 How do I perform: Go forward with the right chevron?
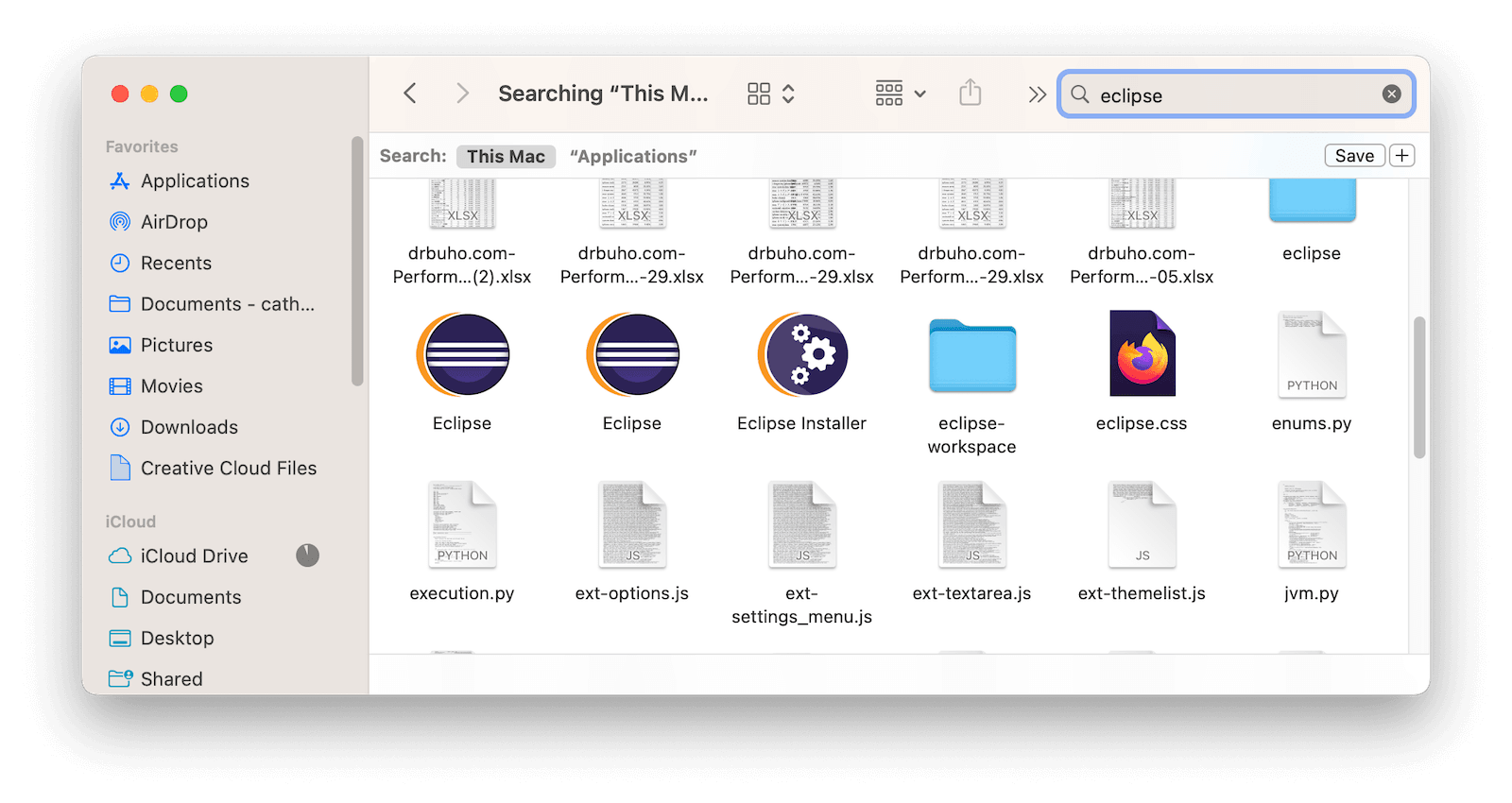[x=462, y=94]
